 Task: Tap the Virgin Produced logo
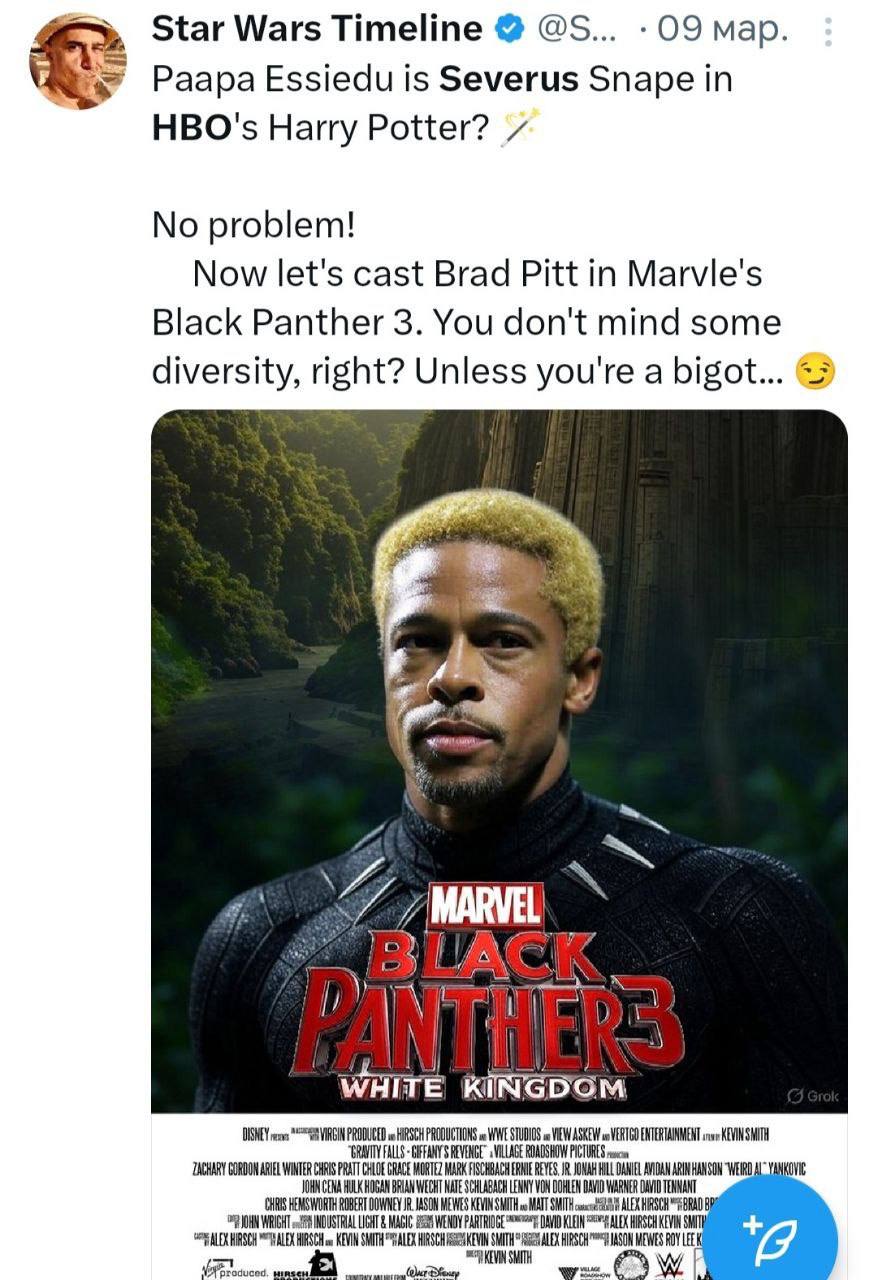pyautogui.click(x=232, y=1271)
